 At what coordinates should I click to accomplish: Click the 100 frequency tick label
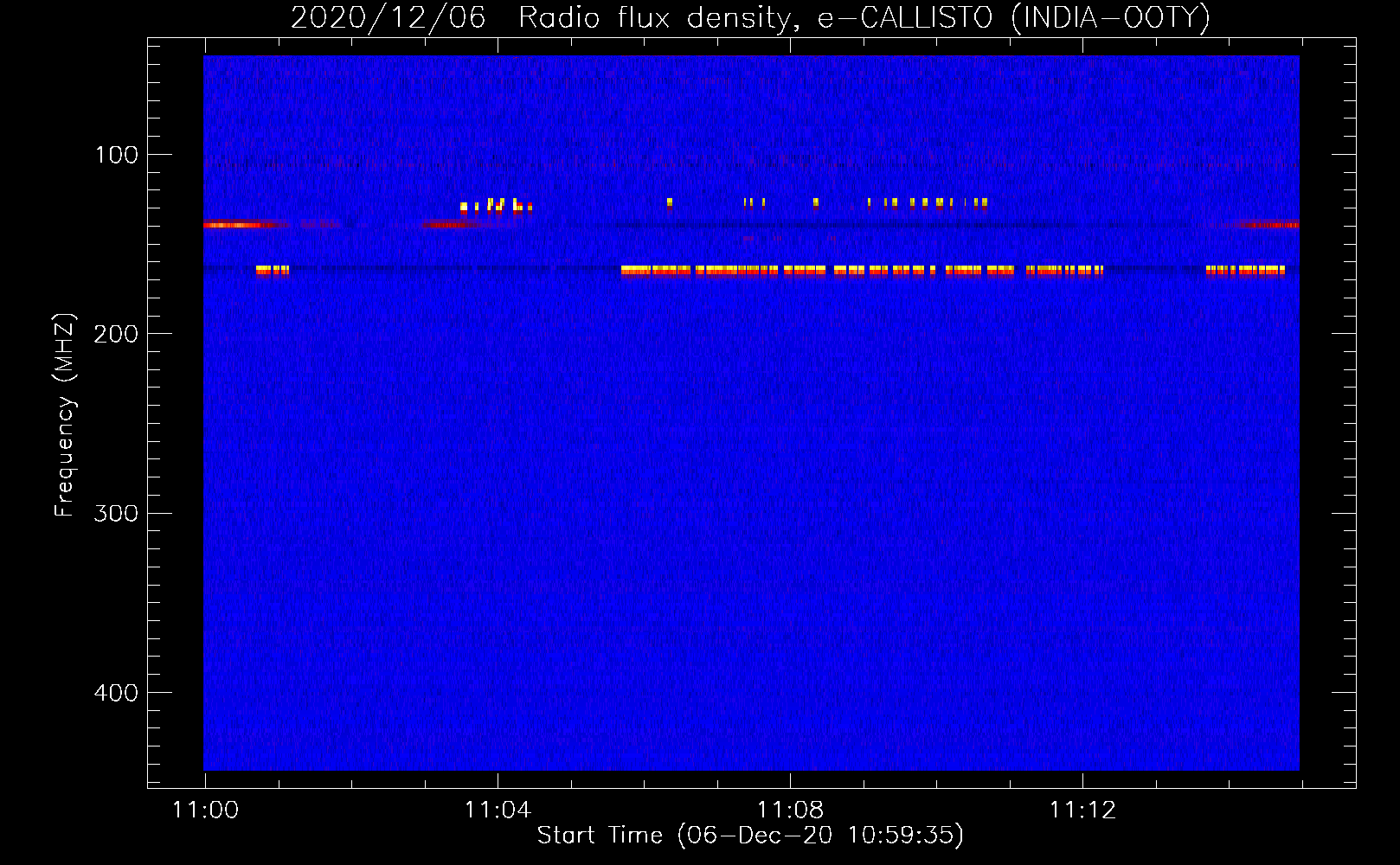coord(117,155)
